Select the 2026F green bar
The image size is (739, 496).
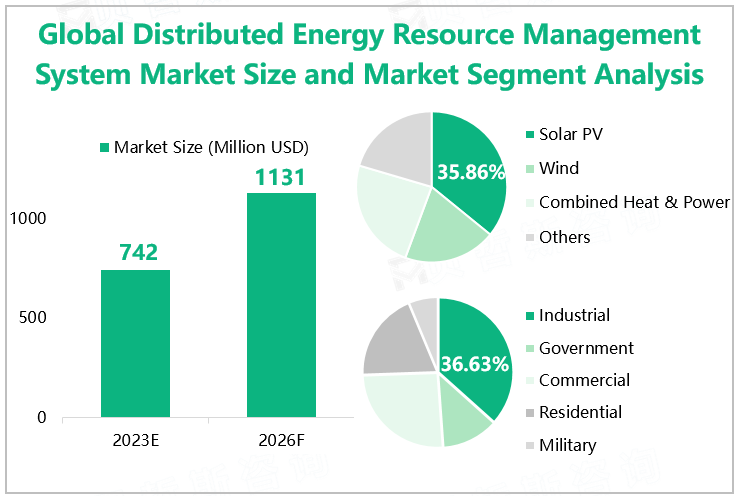pyautogui.click(x=281, y=305)
